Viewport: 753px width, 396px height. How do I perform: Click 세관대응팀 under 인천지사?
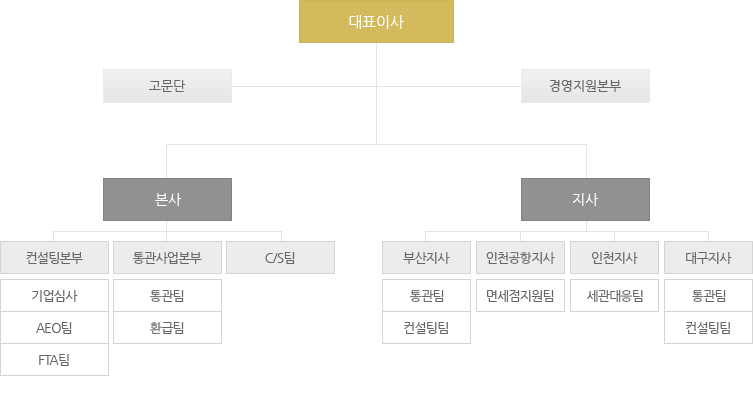pos(614,296)
